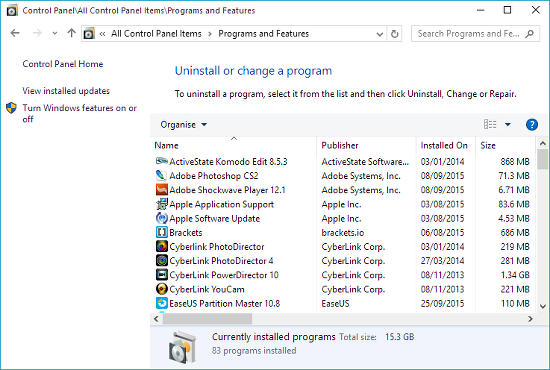Click the ActiveState Komodo Edit program icon
550x370 pixels.
(x=162, y=161)
